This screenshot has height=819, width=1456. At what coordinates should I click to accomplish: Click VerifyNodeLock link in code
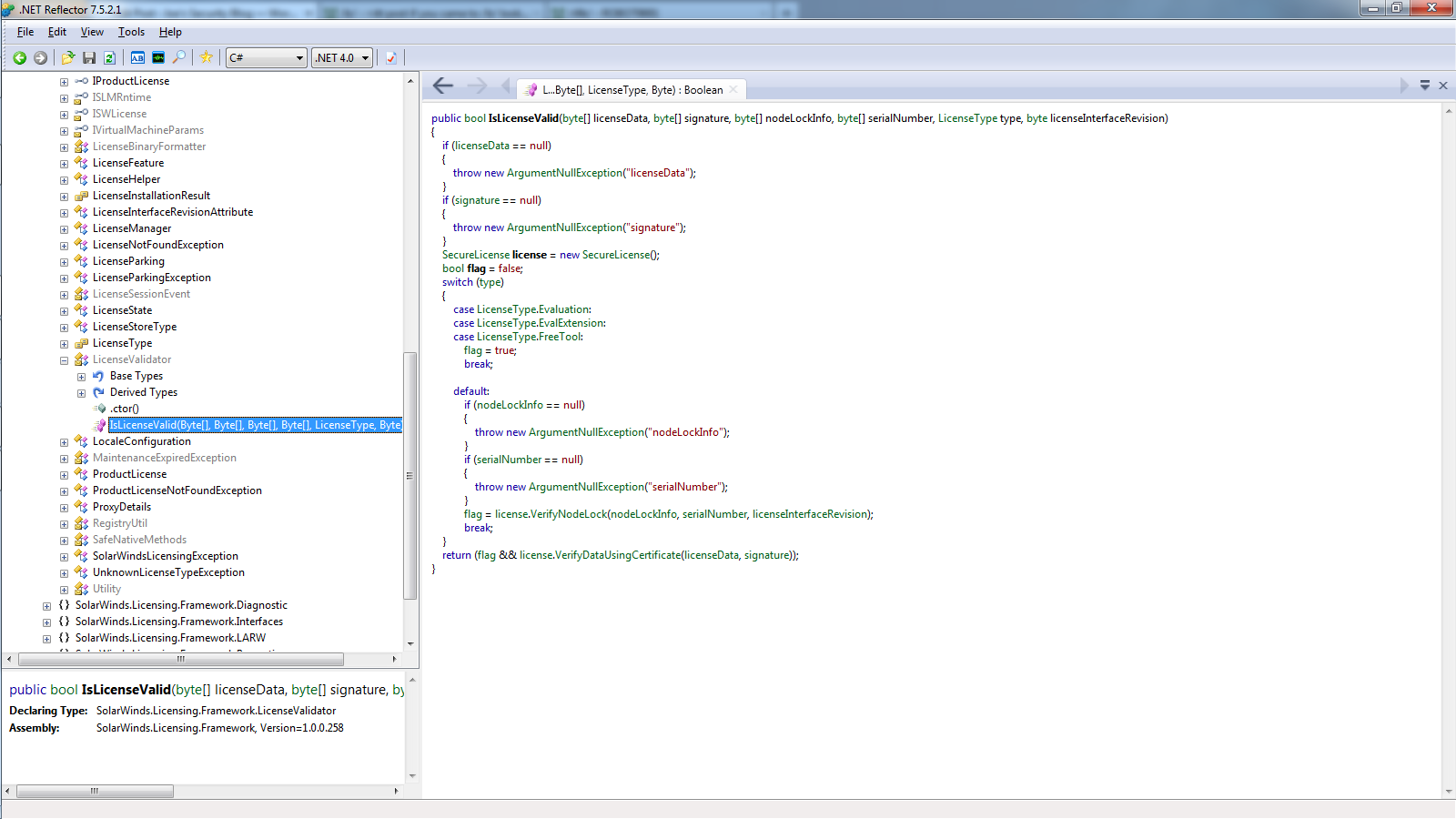pyautogui.click(x=569, y=514)
